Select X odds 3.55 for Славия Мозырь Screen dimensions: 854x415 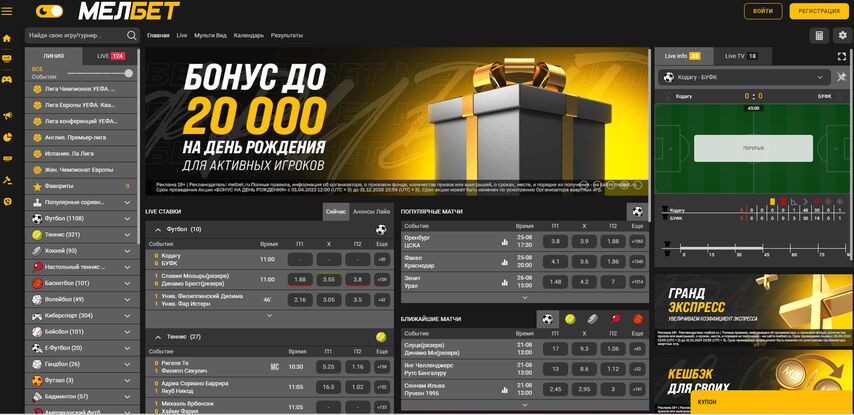[329, 279]
